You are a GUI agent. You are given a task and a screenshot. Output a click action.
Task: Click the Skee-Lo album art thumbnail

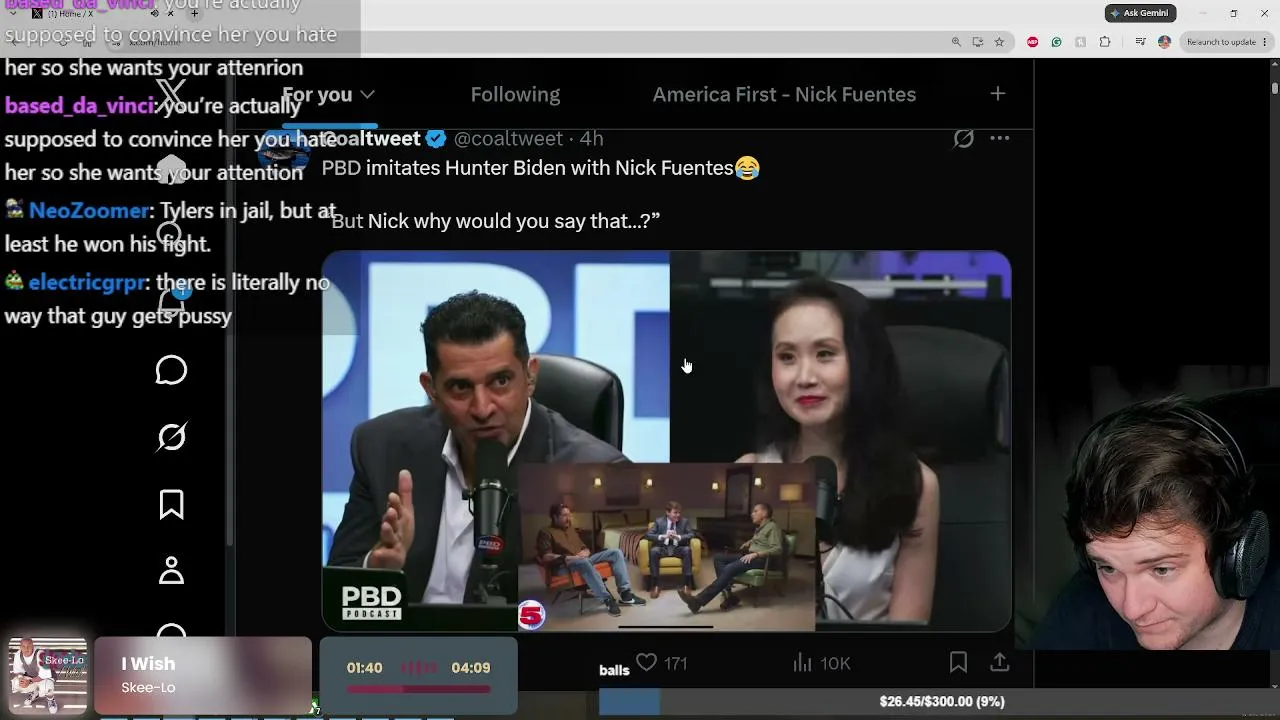pyautogui.click(x=47, y=675)
